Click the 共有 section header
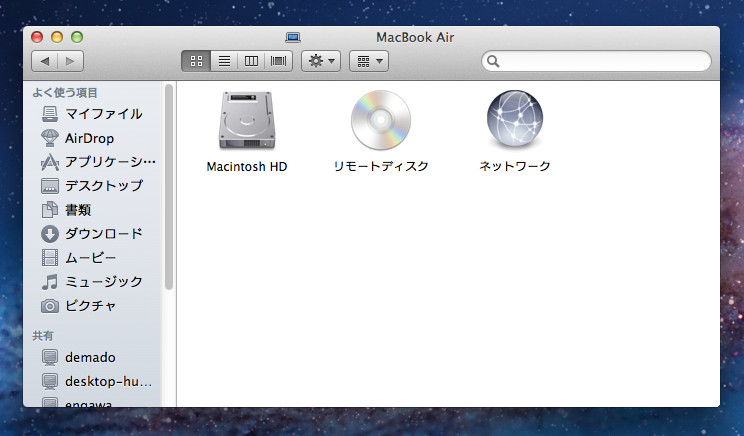Image resolution: width=744 pixels, height=436 pixels. point(43,336)
